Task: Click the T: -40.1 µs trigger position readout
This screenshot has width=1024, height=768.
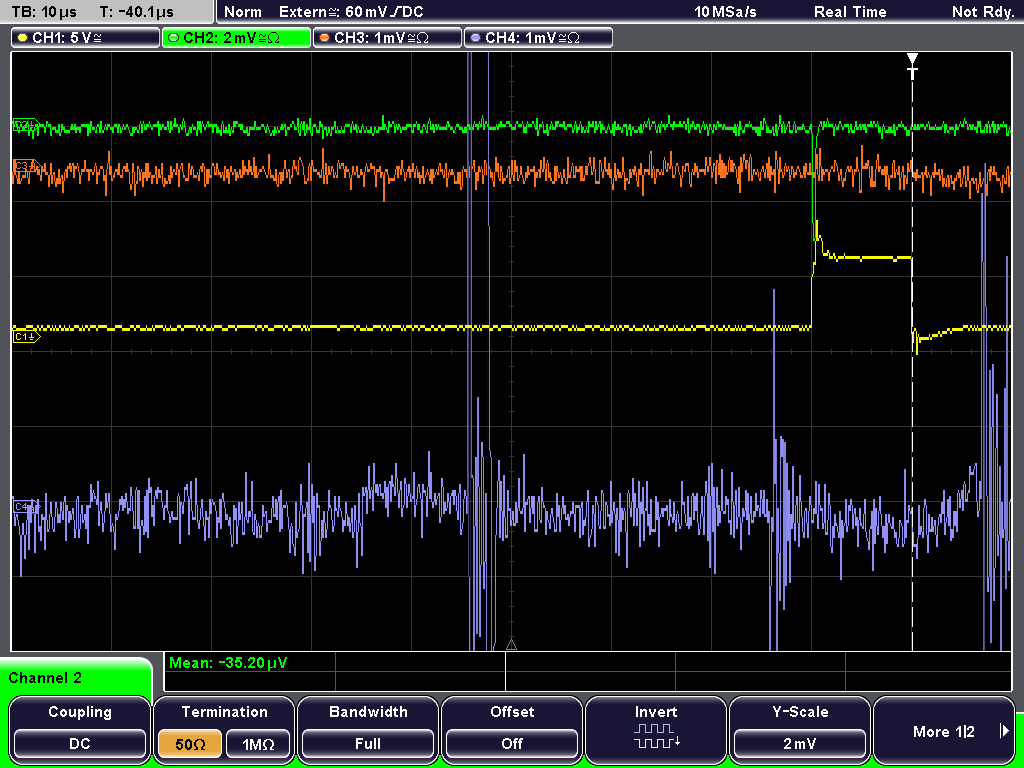Action: coord(137,12)
